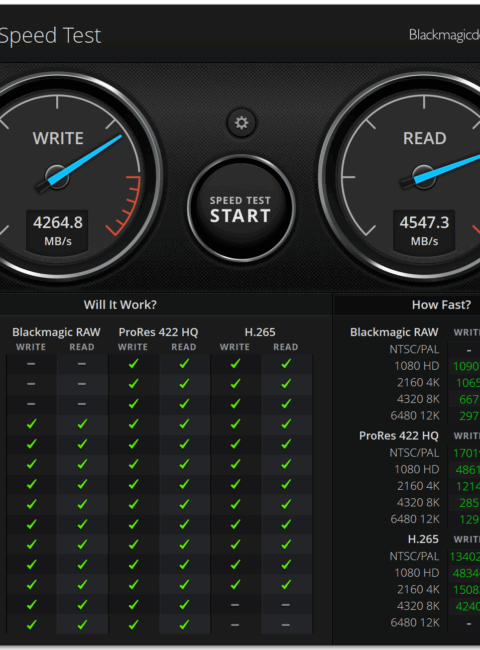
Task: Click NTSC/PAL row under Blackmagic RAW in How Fast
Action: click(x=414, y=349)
